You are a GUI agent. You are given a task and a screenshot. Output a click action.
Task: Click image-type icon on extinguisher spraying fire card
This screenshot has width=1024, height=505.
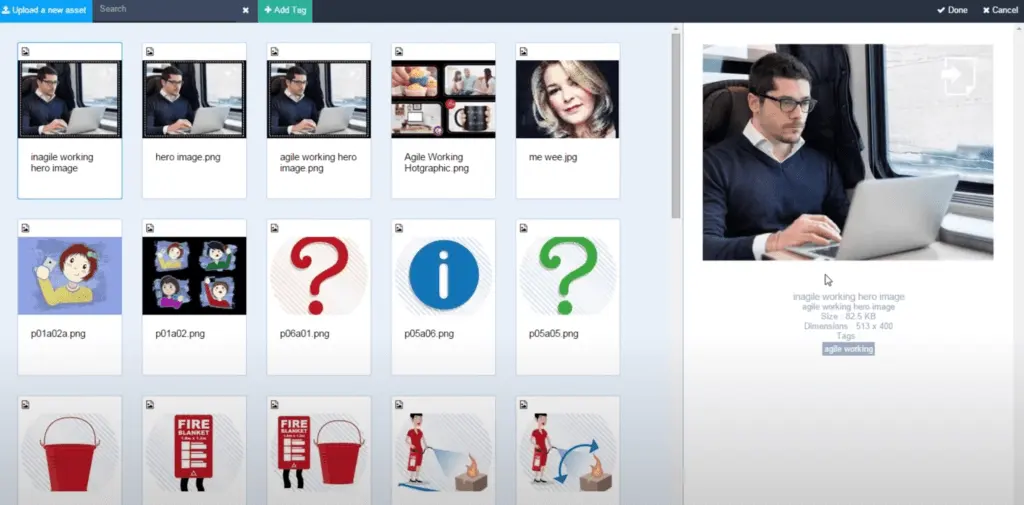pos(399,404)
